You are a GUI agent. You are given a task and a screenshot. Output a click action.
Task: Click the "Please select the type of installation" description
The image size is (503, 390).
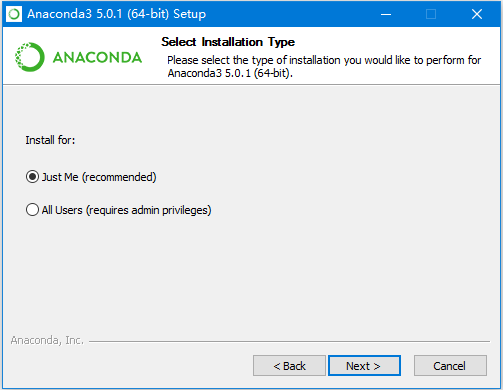click(x=324, y=66)
